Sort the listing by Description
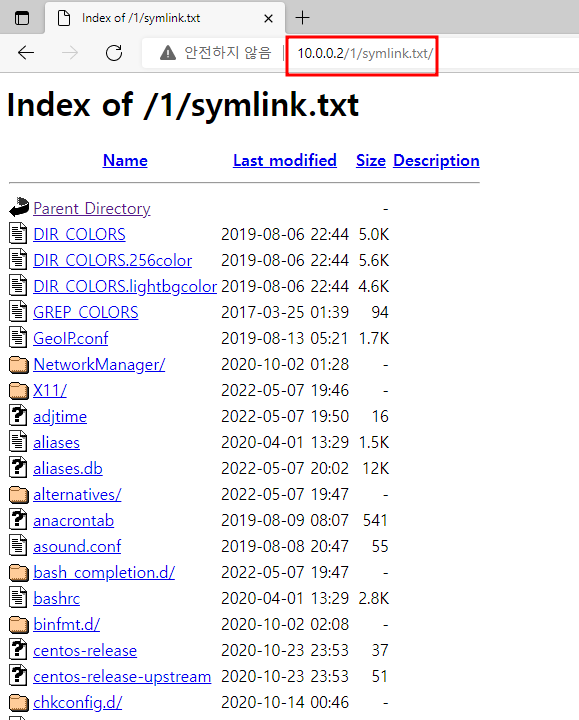 tap(436, 160)
